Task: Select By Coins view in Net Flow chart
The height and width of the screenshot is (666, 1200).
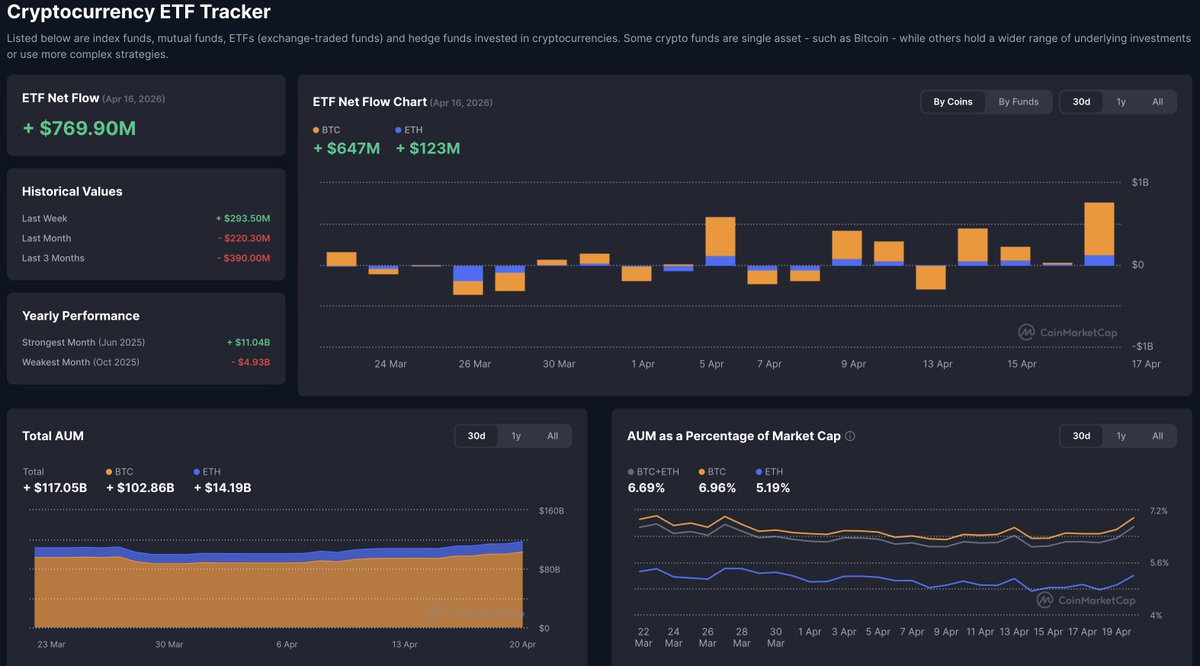Action: click(953, 102)
